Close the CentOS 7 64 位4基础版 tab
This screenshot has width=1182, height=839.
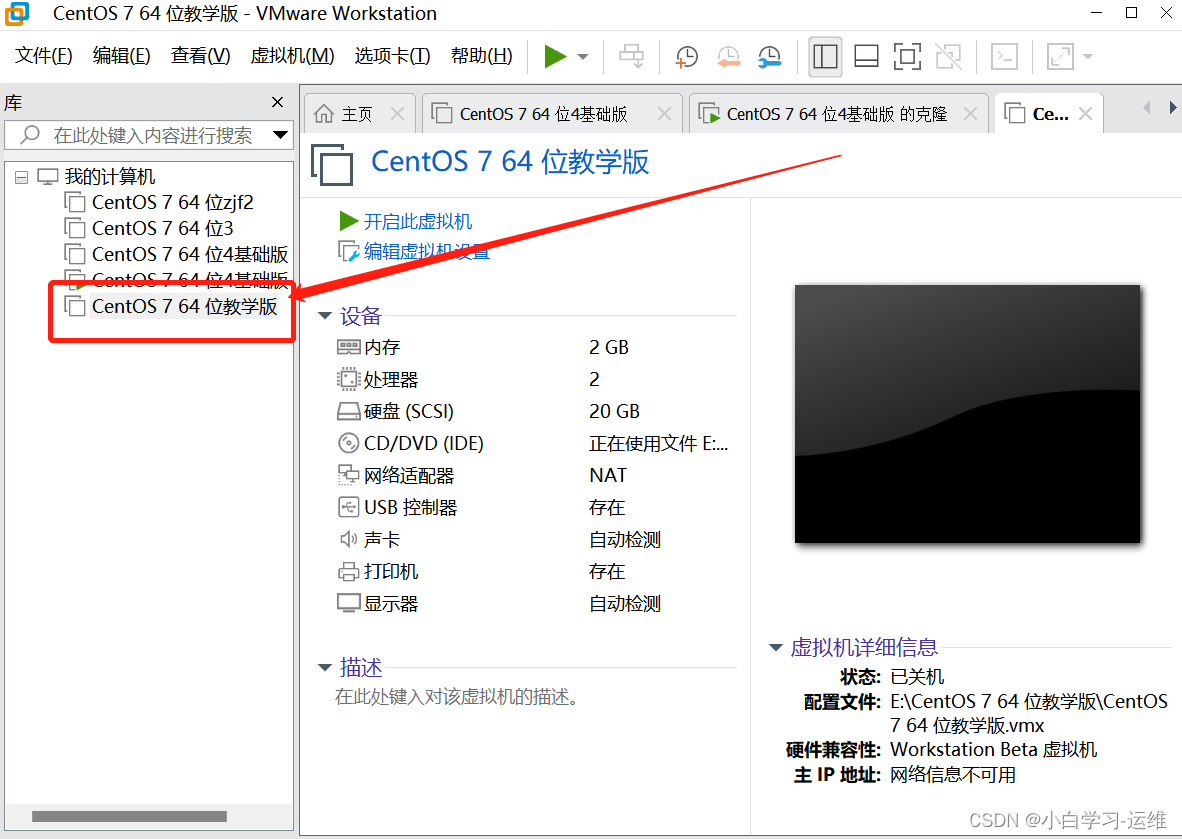click(664, 114)
